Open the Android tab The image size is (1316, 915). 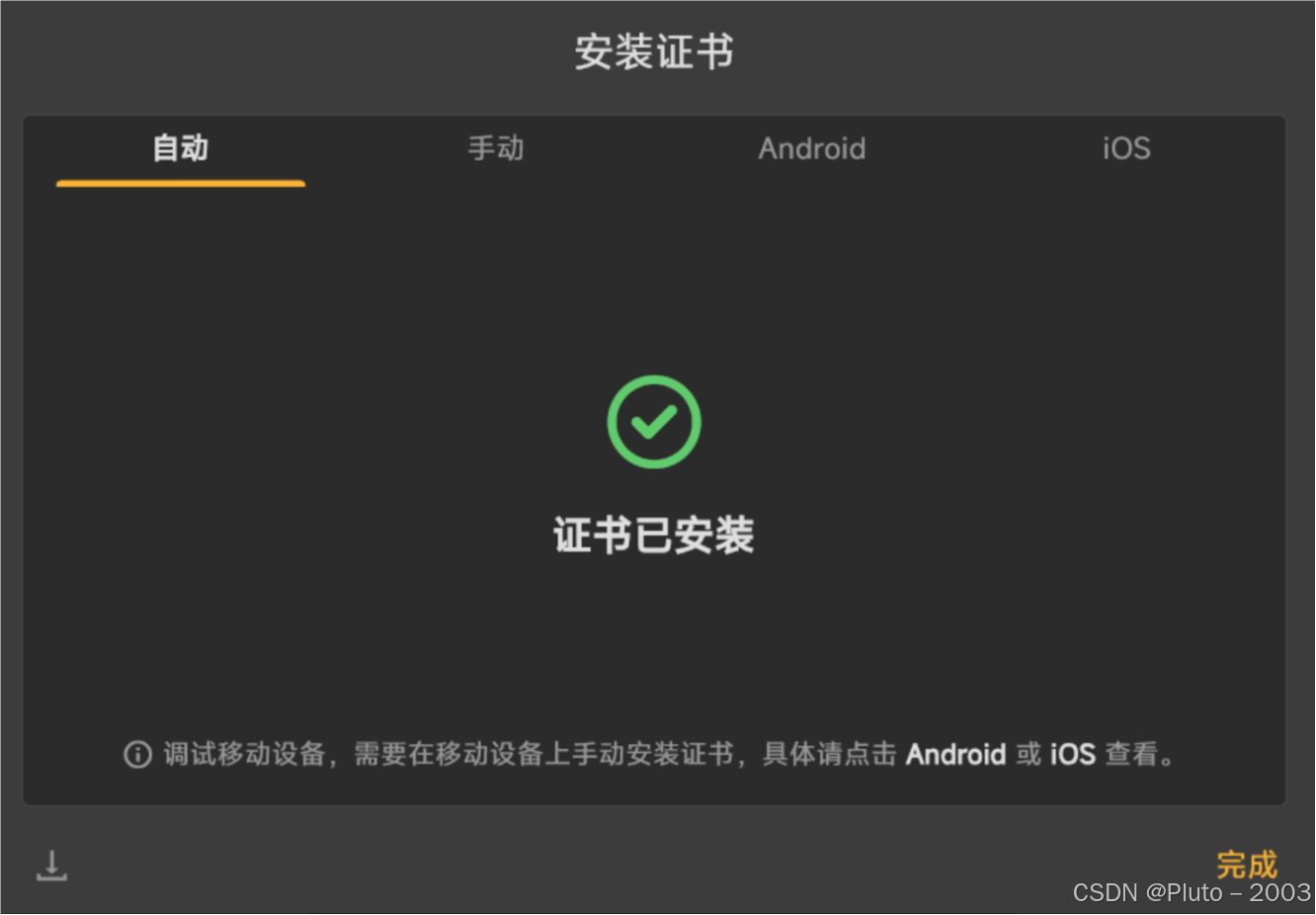point(812,148)
